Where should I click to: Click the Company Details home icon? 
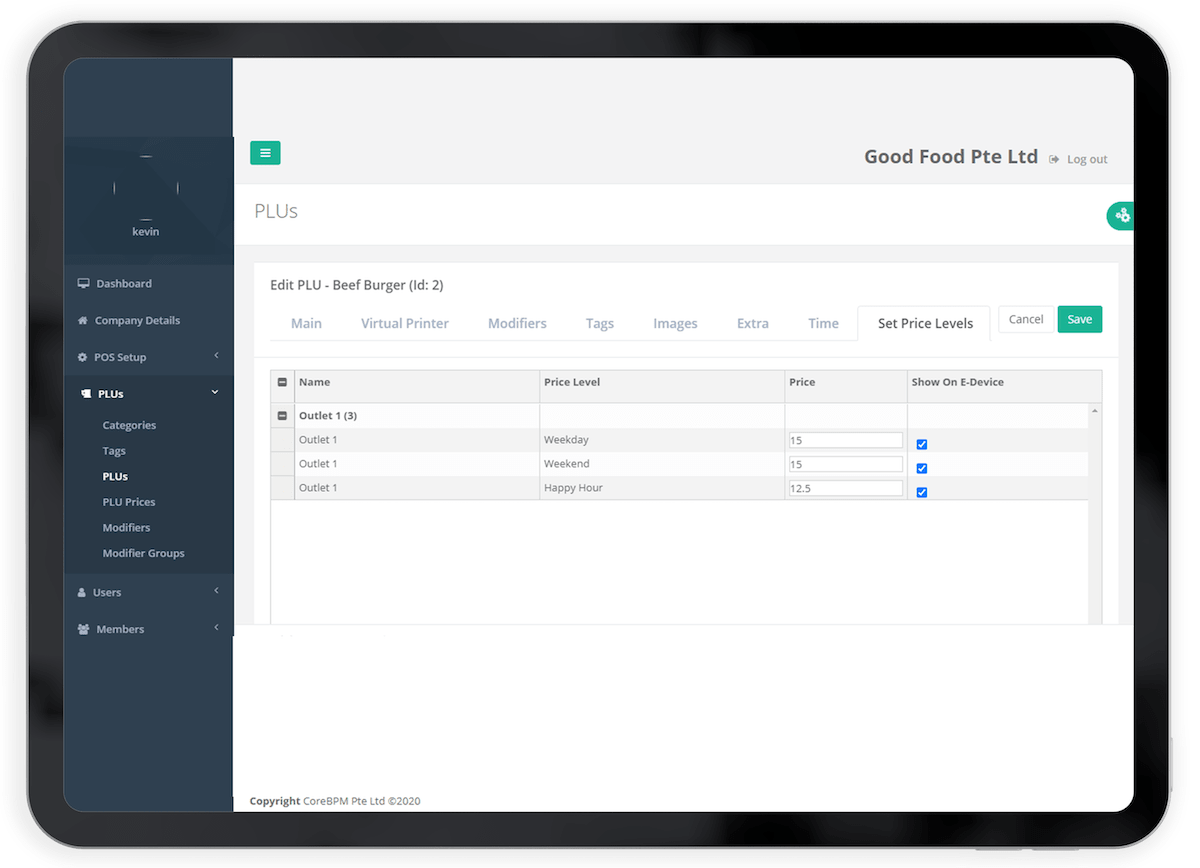click(x=83, y=320)
